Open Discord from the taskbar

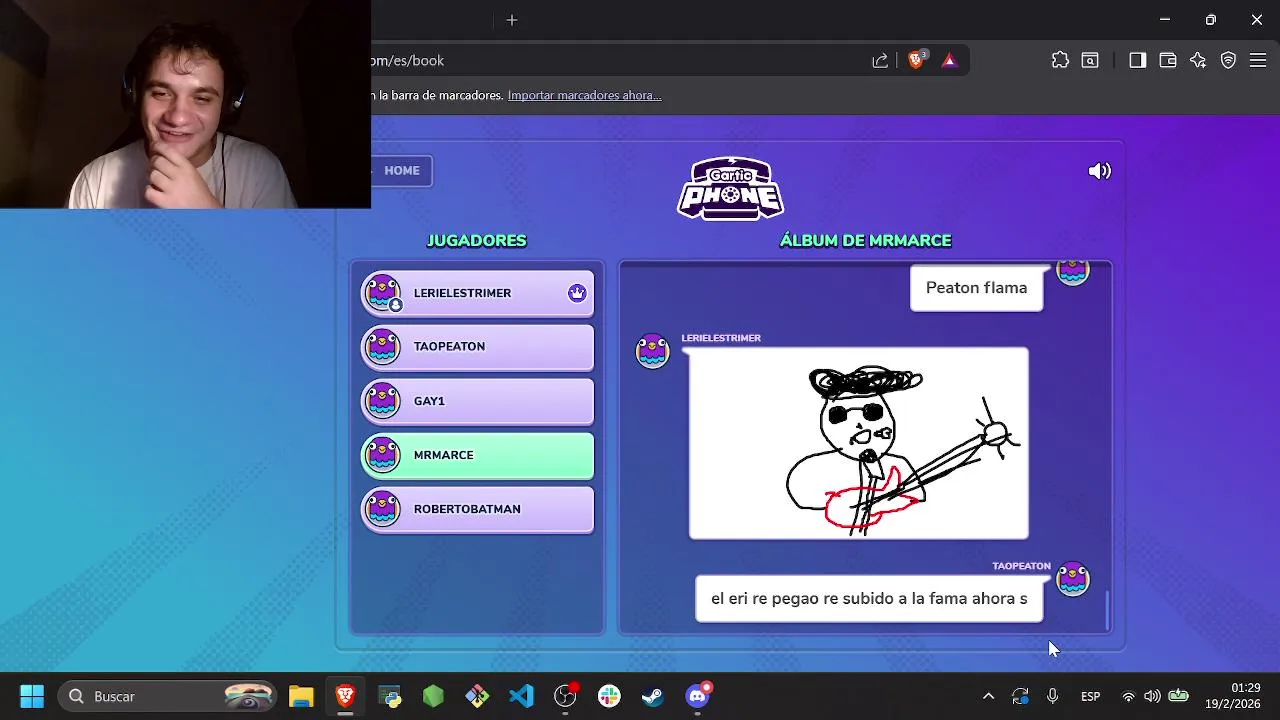[x=698, y=696]
